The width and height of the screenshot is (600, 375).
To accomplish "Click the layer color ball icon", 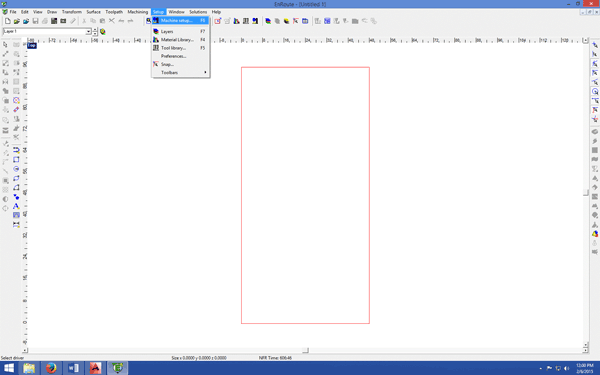I will click(x=103, y=32).
